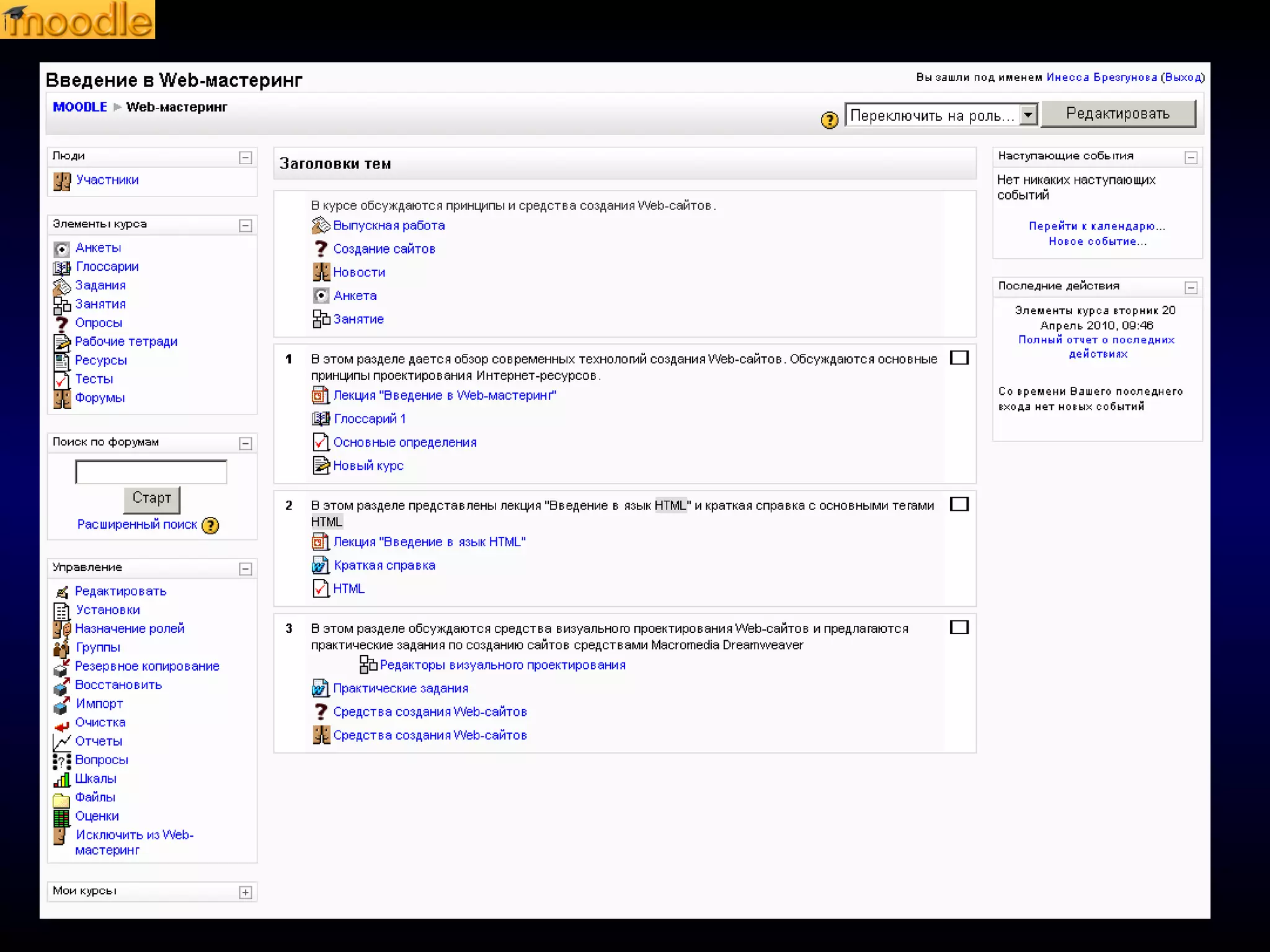This screenshot has width=1270, height=952.
Task: Tick the checkbox for topic section 1
Action: 959,358
